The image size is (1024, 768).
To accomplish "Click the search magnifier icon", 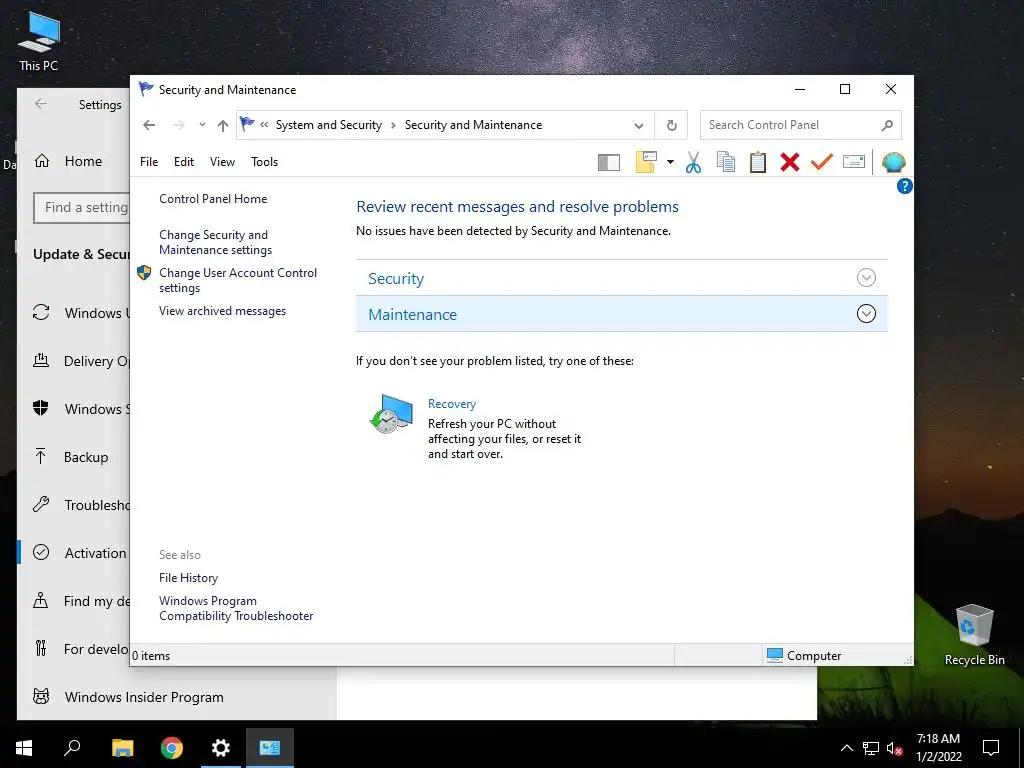I will click(887, 125).
